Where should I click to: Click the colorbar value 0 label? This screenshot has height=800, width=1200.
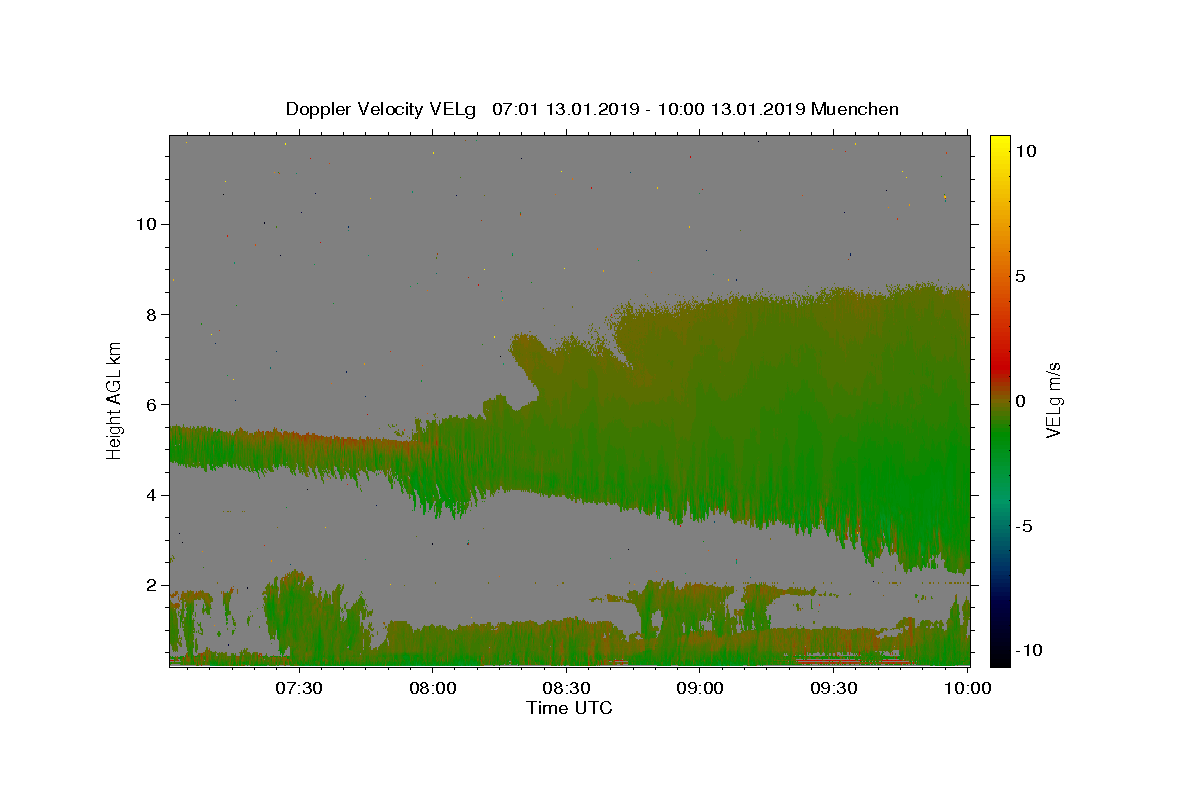click(1020, 401)
